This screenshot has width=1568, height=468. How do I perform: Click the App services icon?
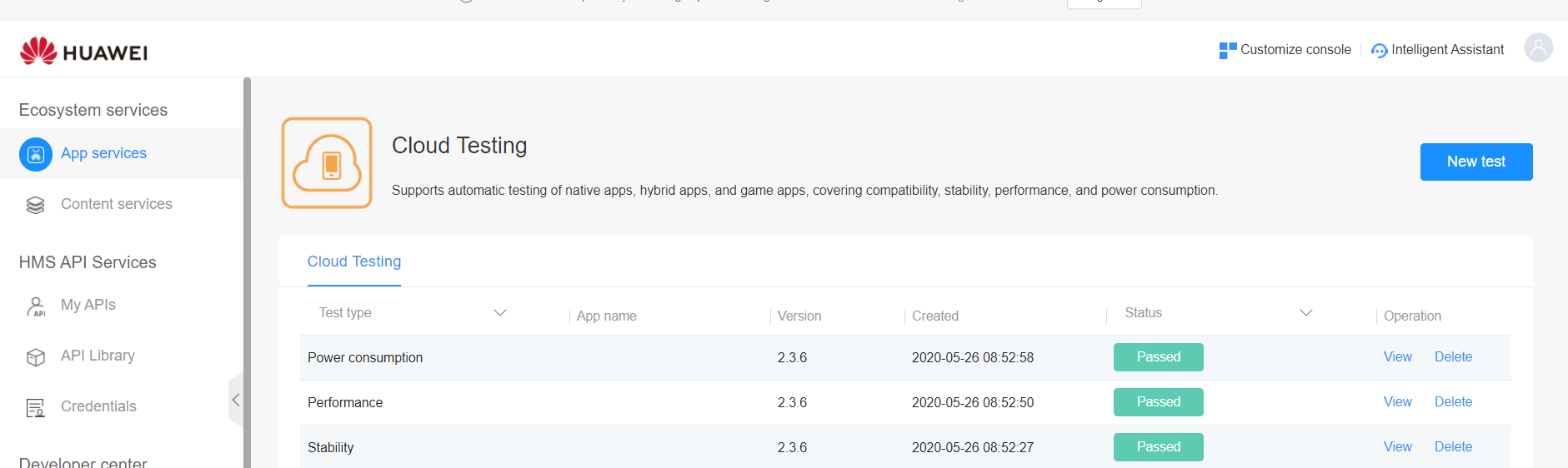[x=36, y=154]
